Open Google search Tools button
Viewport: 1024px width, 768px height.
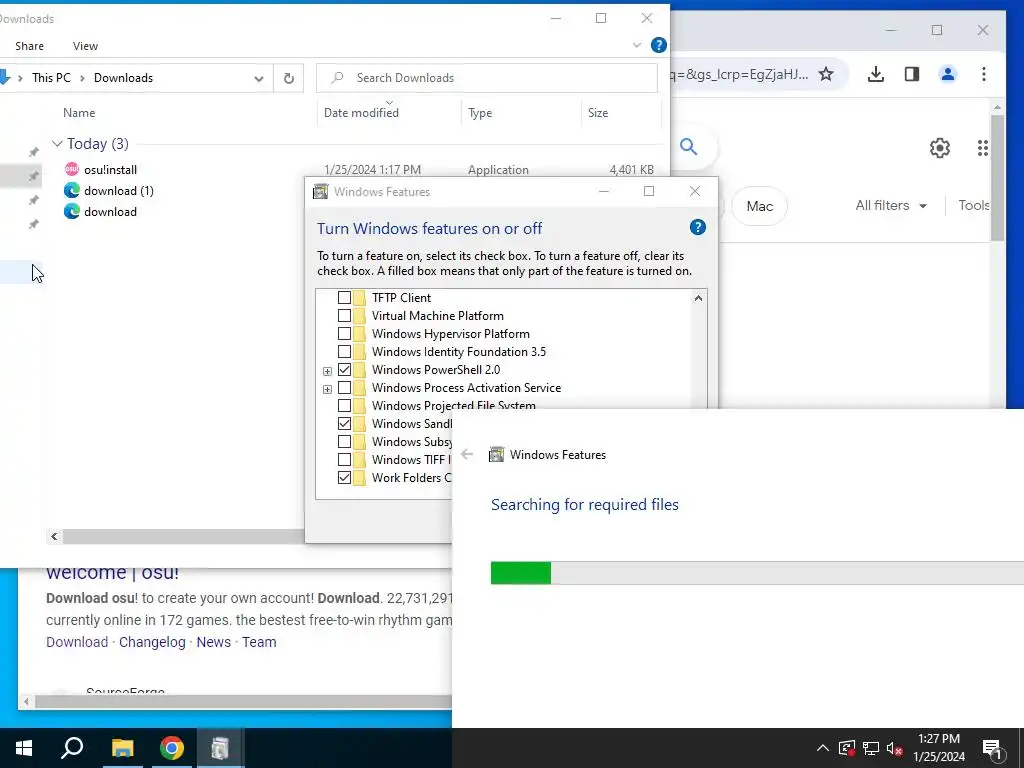[973, 205]
